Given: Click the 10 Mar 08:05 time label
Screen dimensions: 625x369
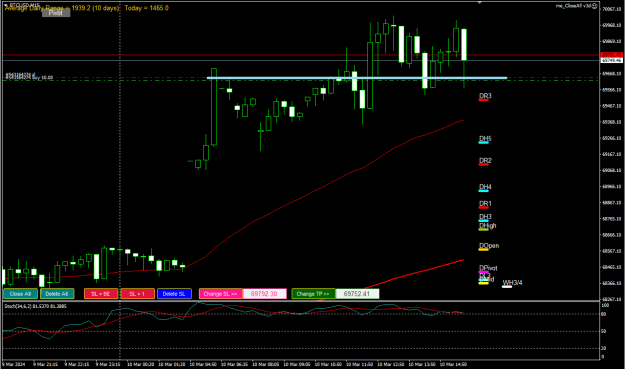Looking at the screenshot, I should (x=265, y=364).
